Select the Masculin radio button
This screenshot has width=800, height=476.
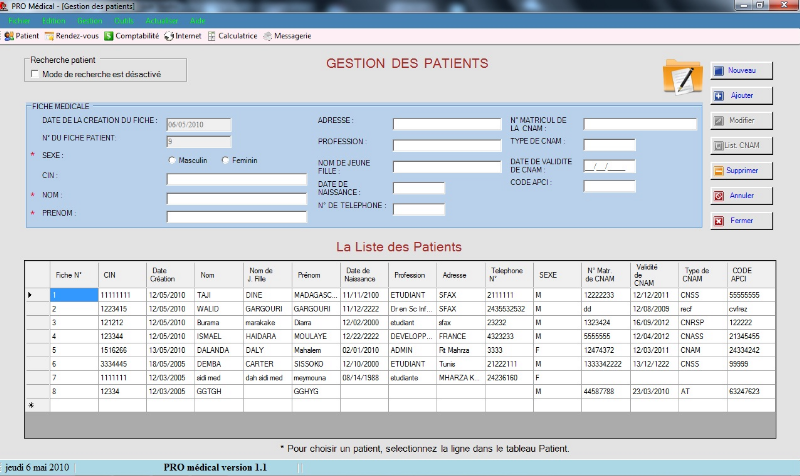(173, 160)
